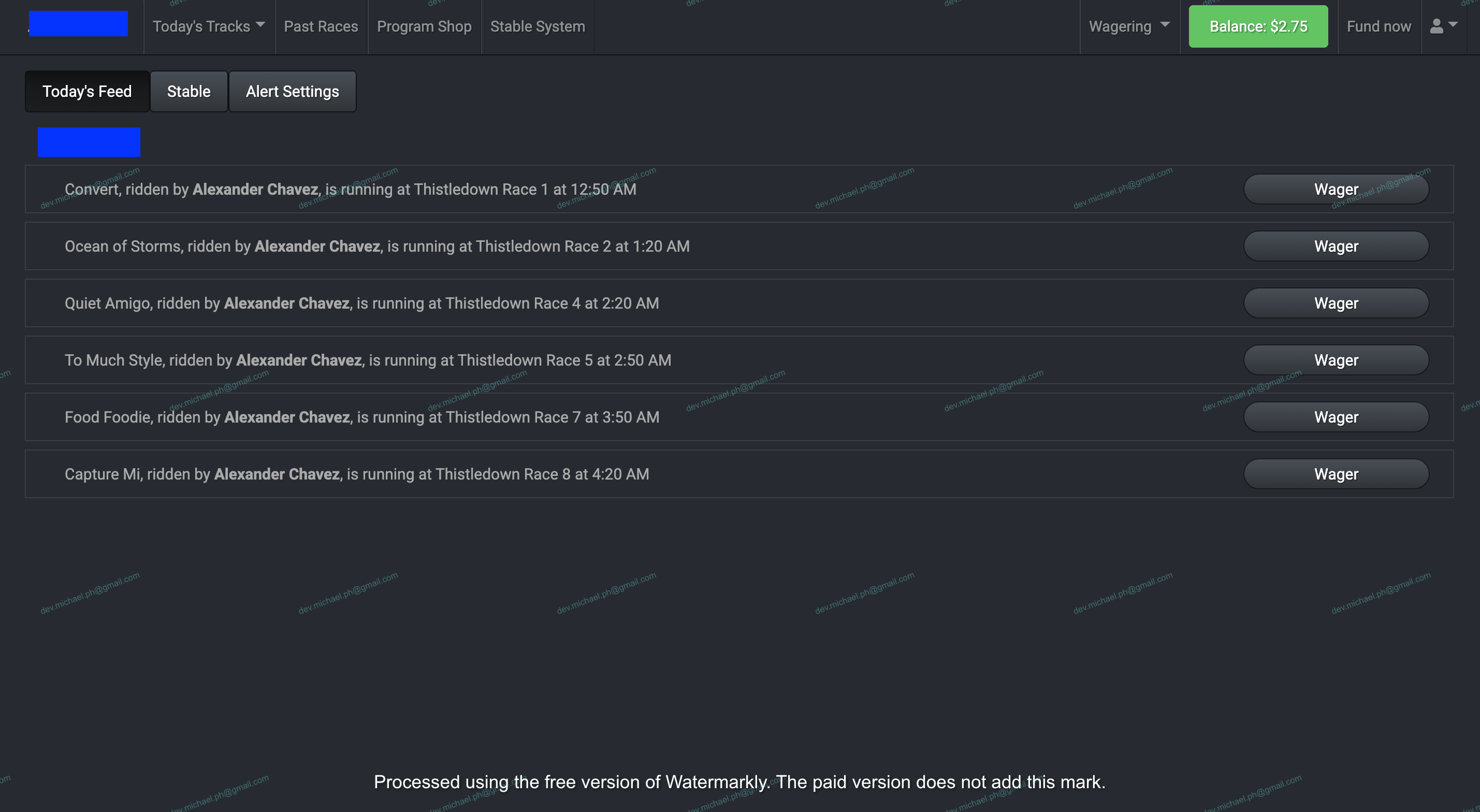Click the green Balance $2.75 button
Image resolution: width=1480 pixels, height=812 pixels.
click(x=1258, y=26)
